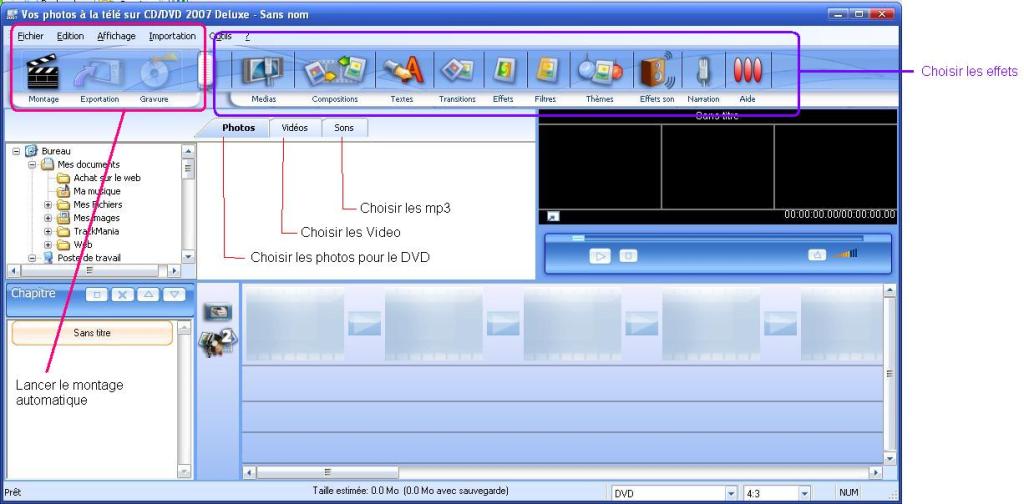1024x504 pixels.
Task: Switch to the Vidéos tab
Action: point(295,128)
